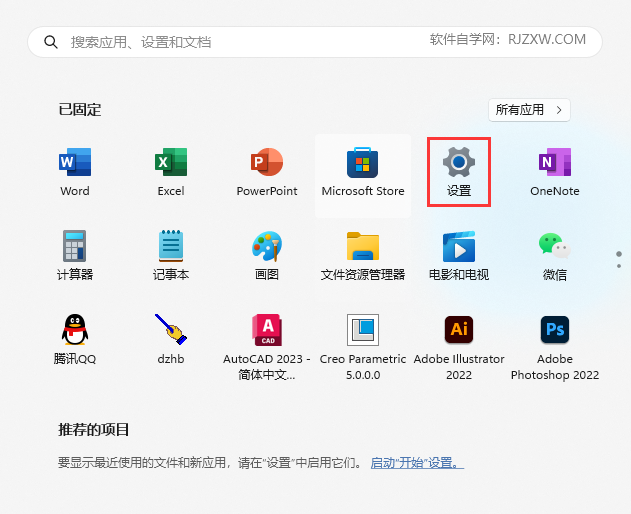Open Adobe Illustrator 2022

459,347
